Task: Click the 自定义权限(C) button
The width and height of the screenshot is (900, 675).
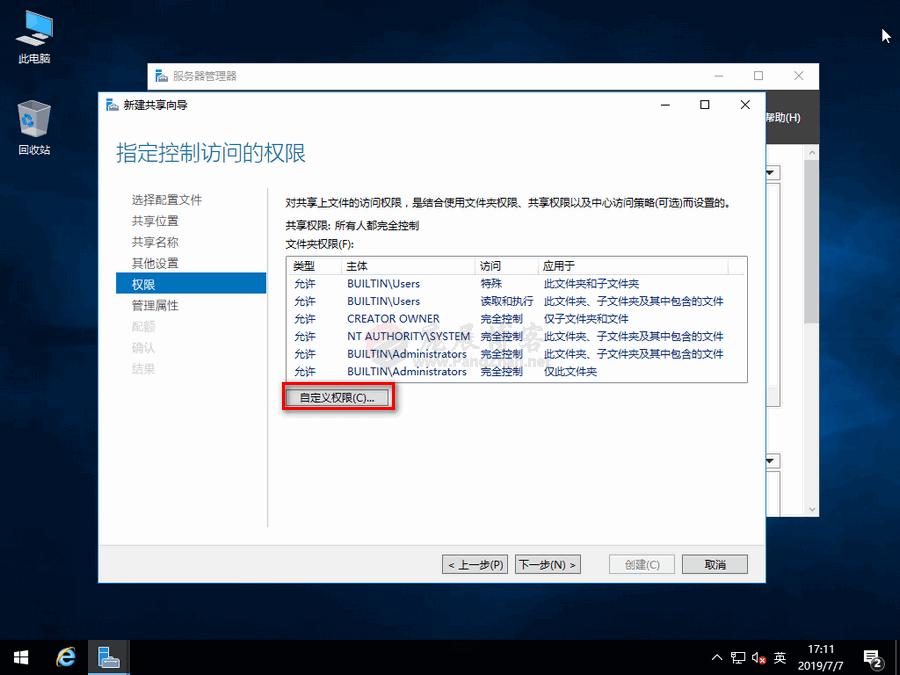Action: tap(338, 397)
